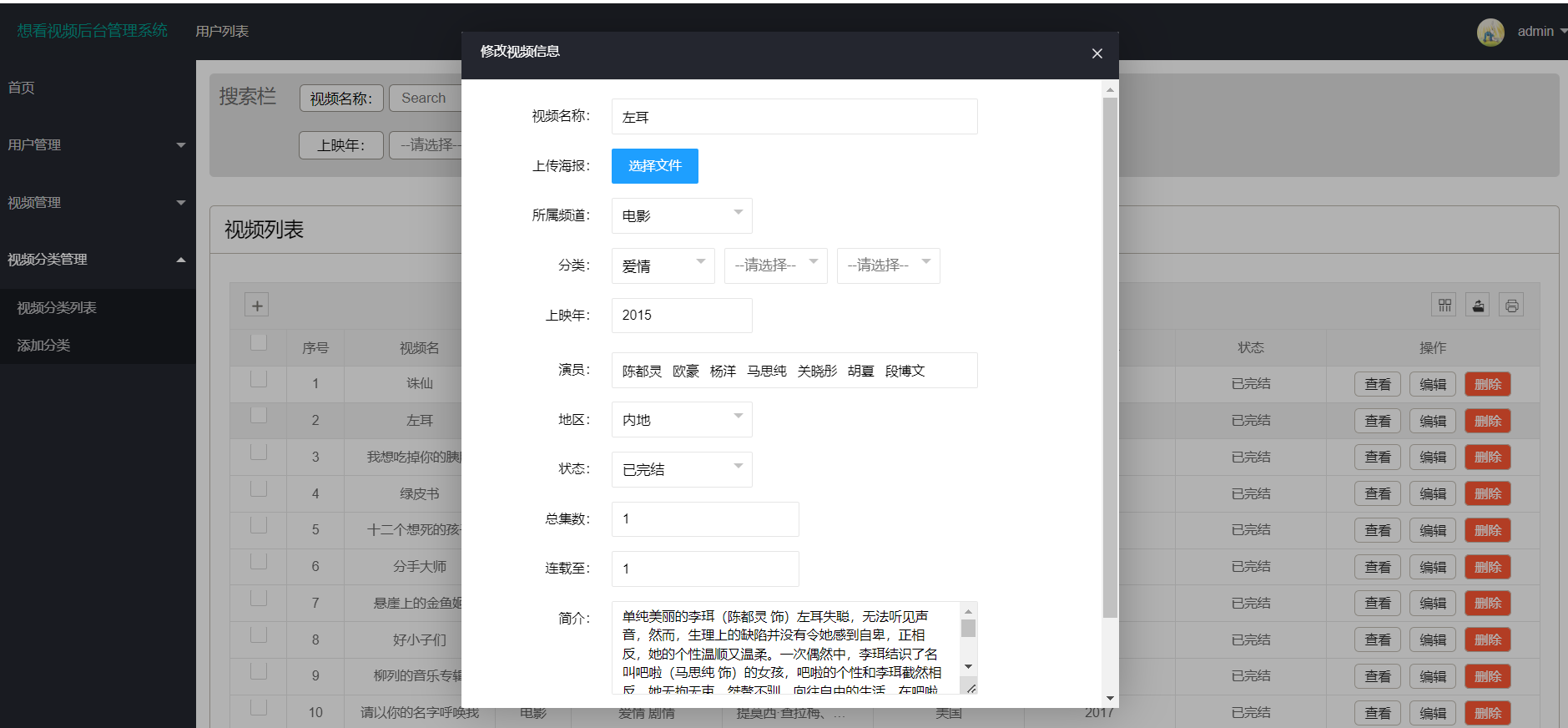Viewport: 1568px width, 728px height.
Task: Check the checkbox for row 8 好小子们
Action: (x=259, y=634)
